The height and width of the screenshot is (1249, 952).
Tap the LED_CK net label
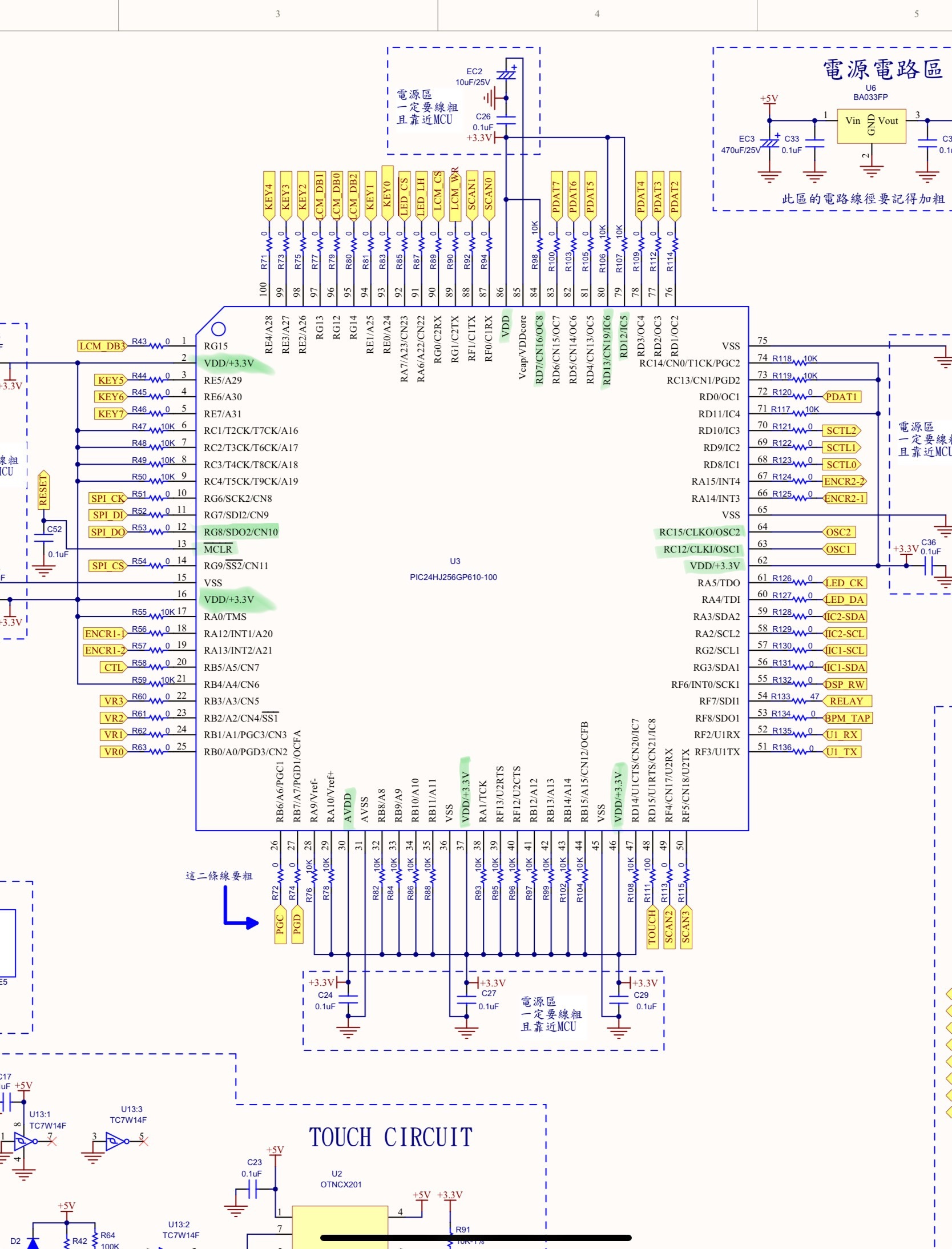tap(845, 583)
